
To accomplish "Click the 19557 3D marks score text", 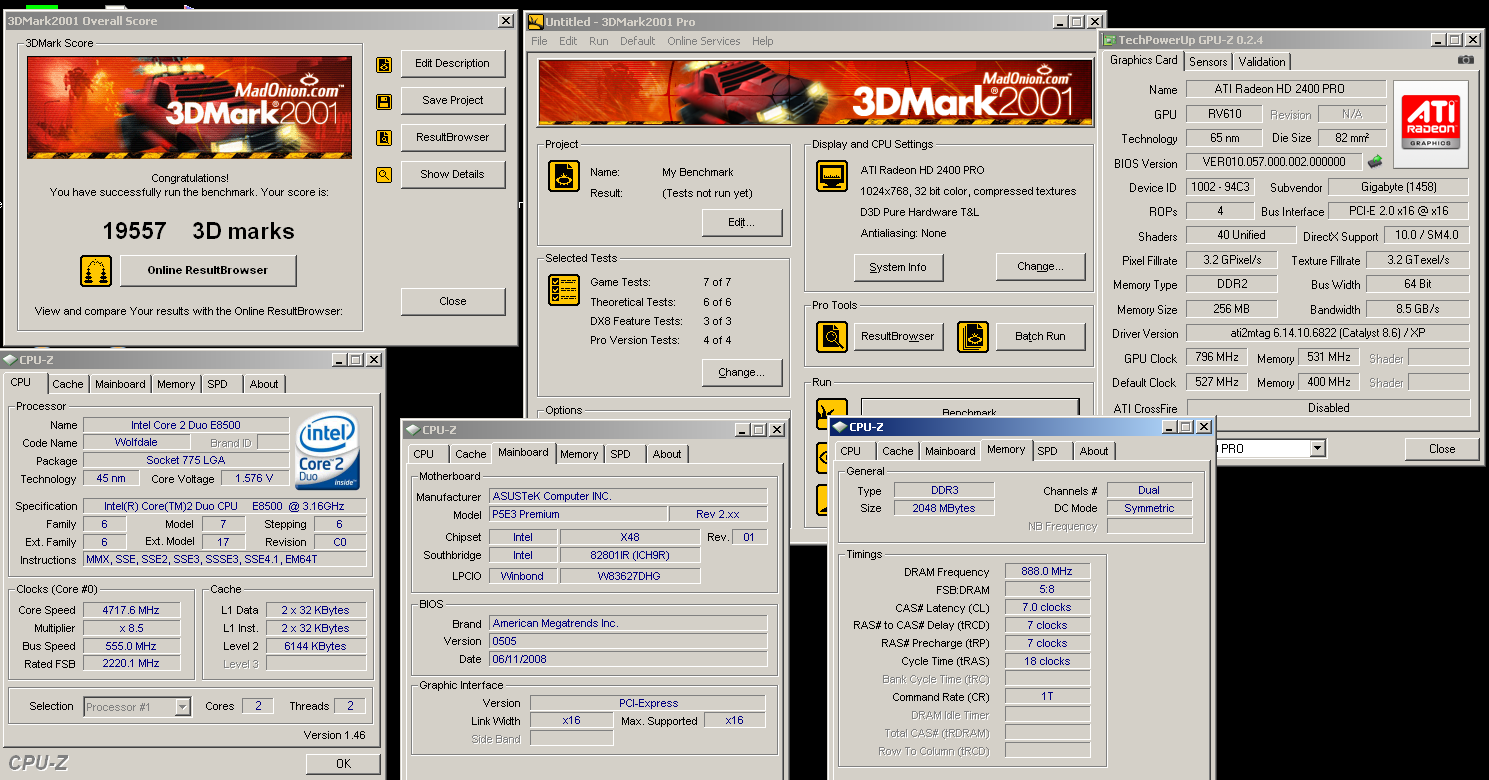I will [199, 232].
